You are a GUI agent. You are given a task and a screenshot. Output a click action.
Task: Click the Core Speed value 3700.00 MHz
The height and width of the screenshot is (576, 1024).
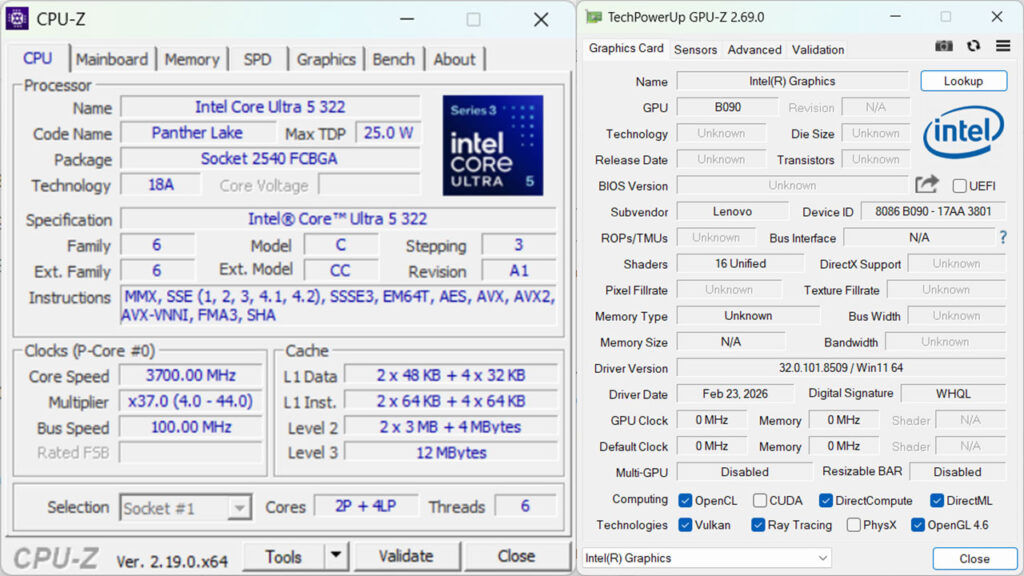pos(191,376)
